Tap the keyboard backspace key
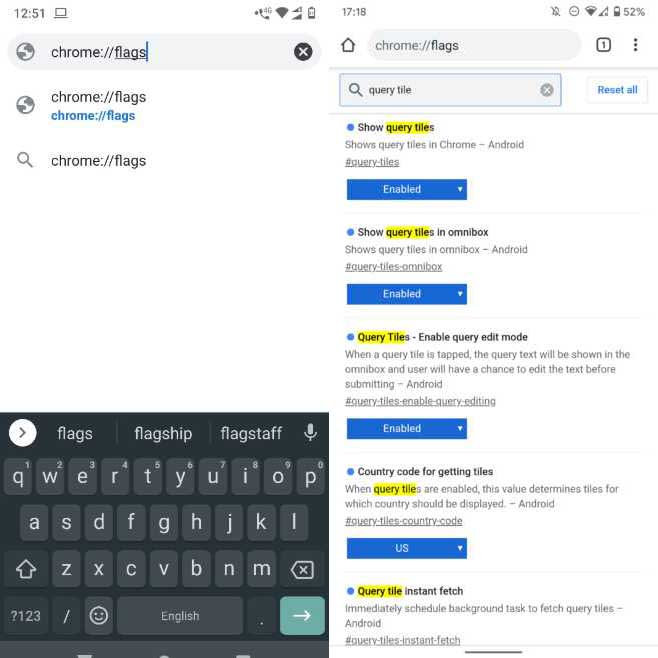Screen dimensions: 658x658 pos(302,569)
